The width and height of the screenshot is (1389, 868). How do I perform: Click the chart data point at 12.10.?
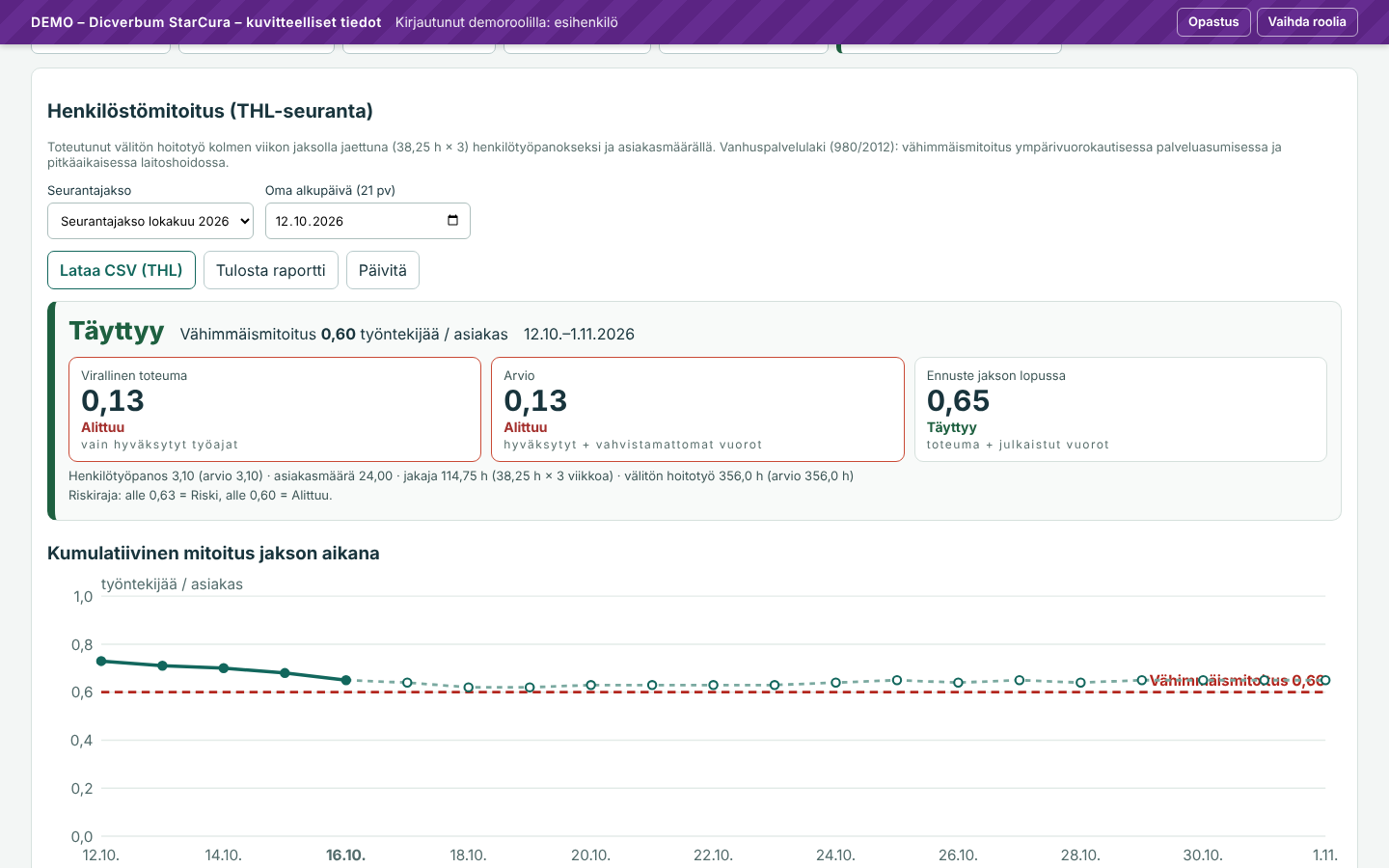[x=101, y=662]
